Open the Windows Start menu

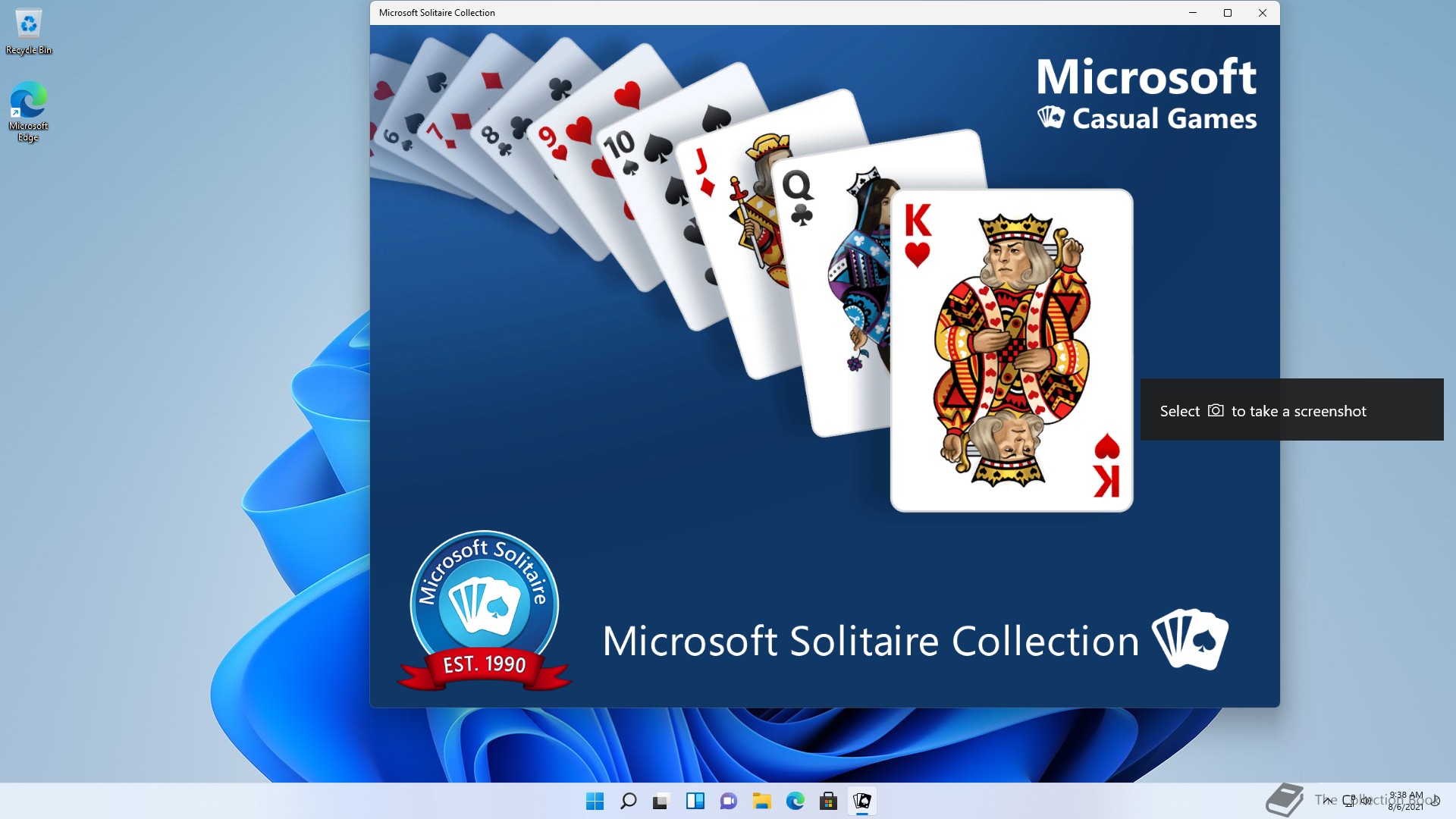(595, 801)
